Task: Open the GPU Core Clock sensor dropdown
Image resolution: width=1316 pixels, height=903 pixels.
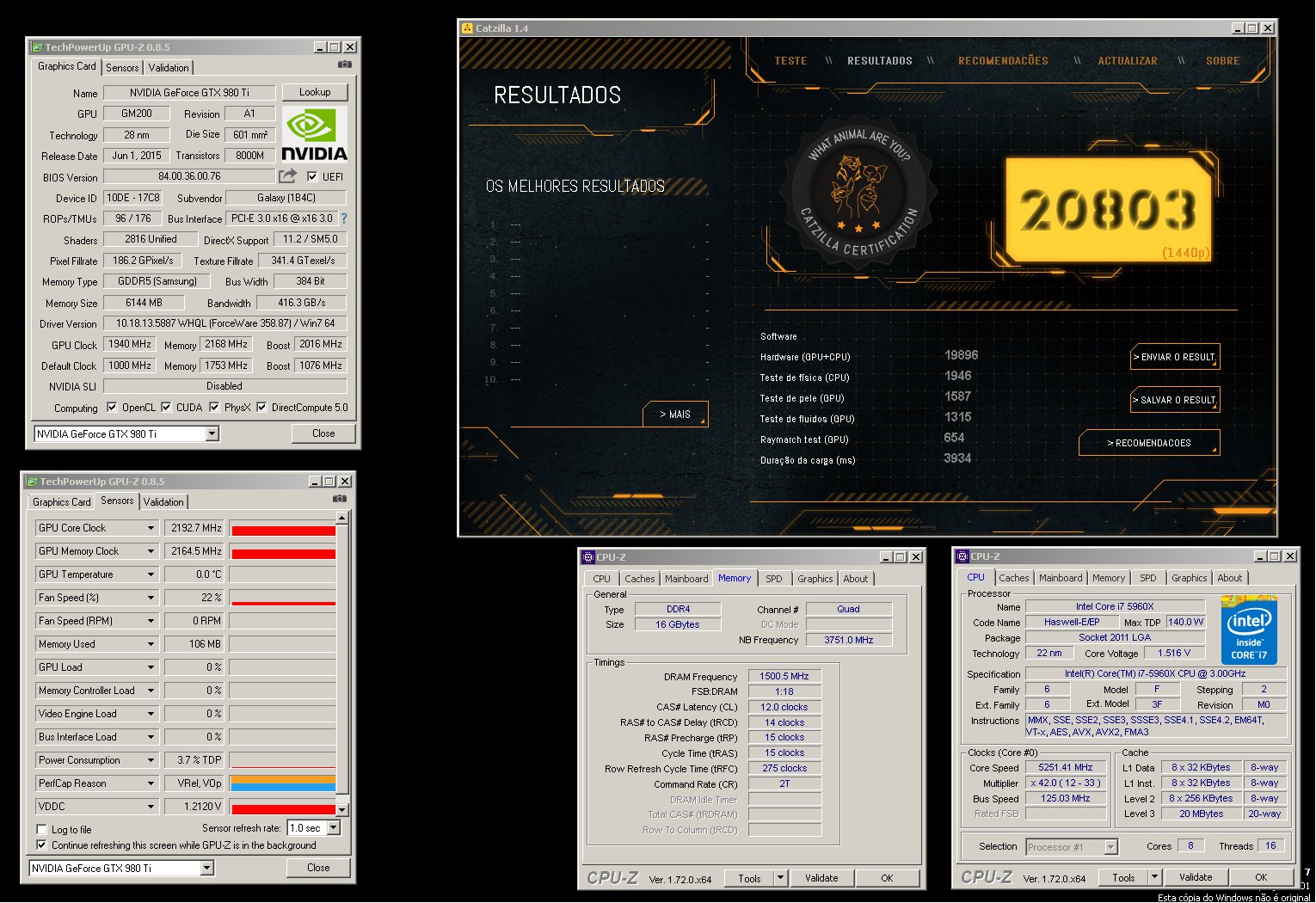Action: coord(151,528)
